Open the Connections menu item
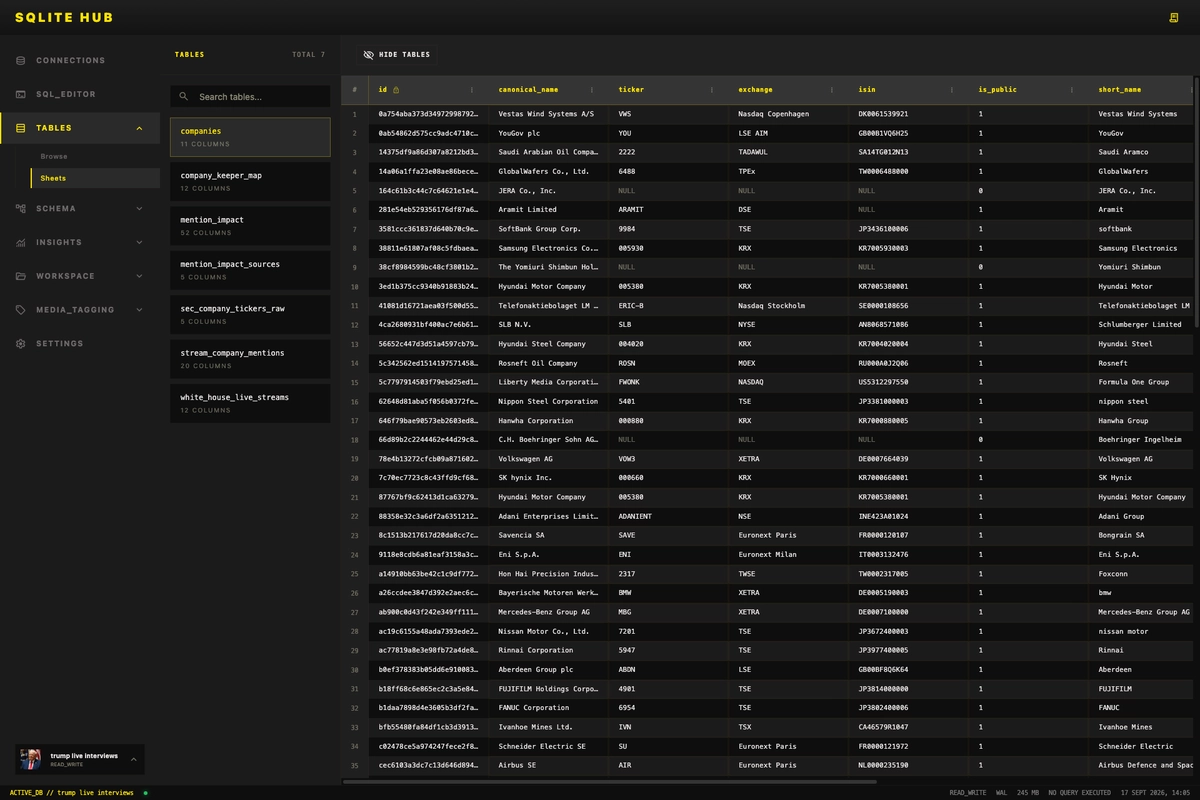Screen dimensions: 1200x800 (x=80, y=61)
